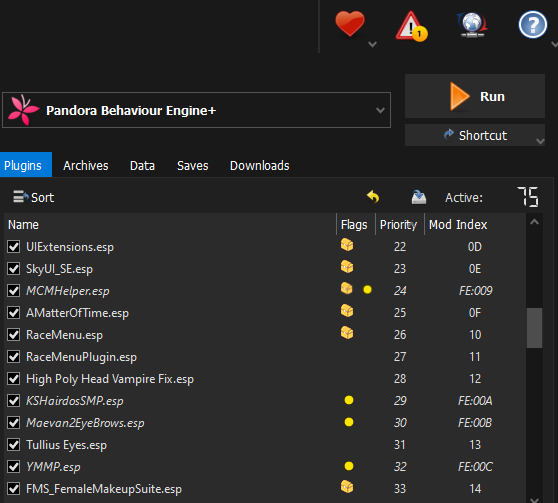Click priority value 28 cell

[x=400, y=379]
